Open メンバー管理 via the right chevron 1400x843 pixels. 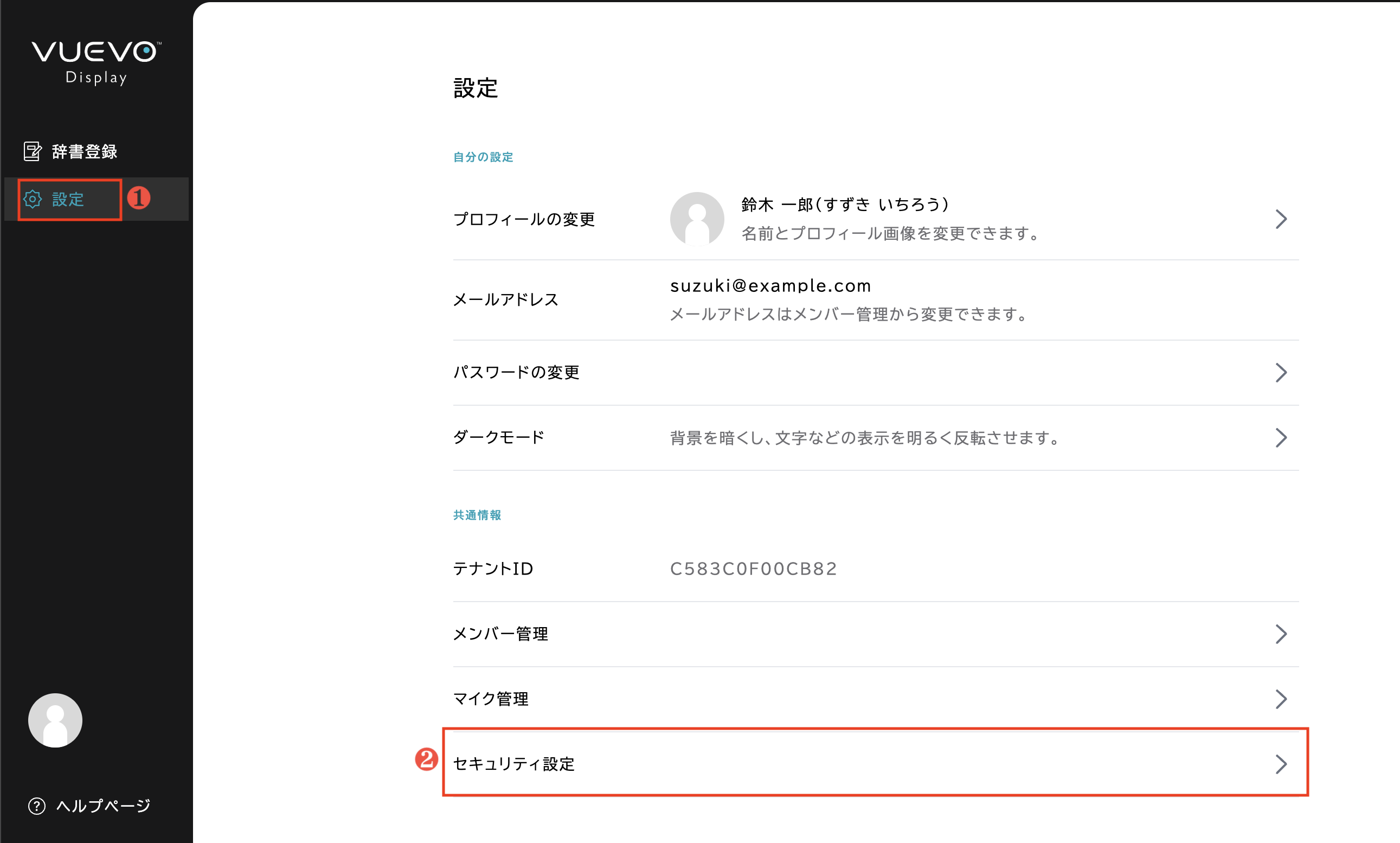1281,634
